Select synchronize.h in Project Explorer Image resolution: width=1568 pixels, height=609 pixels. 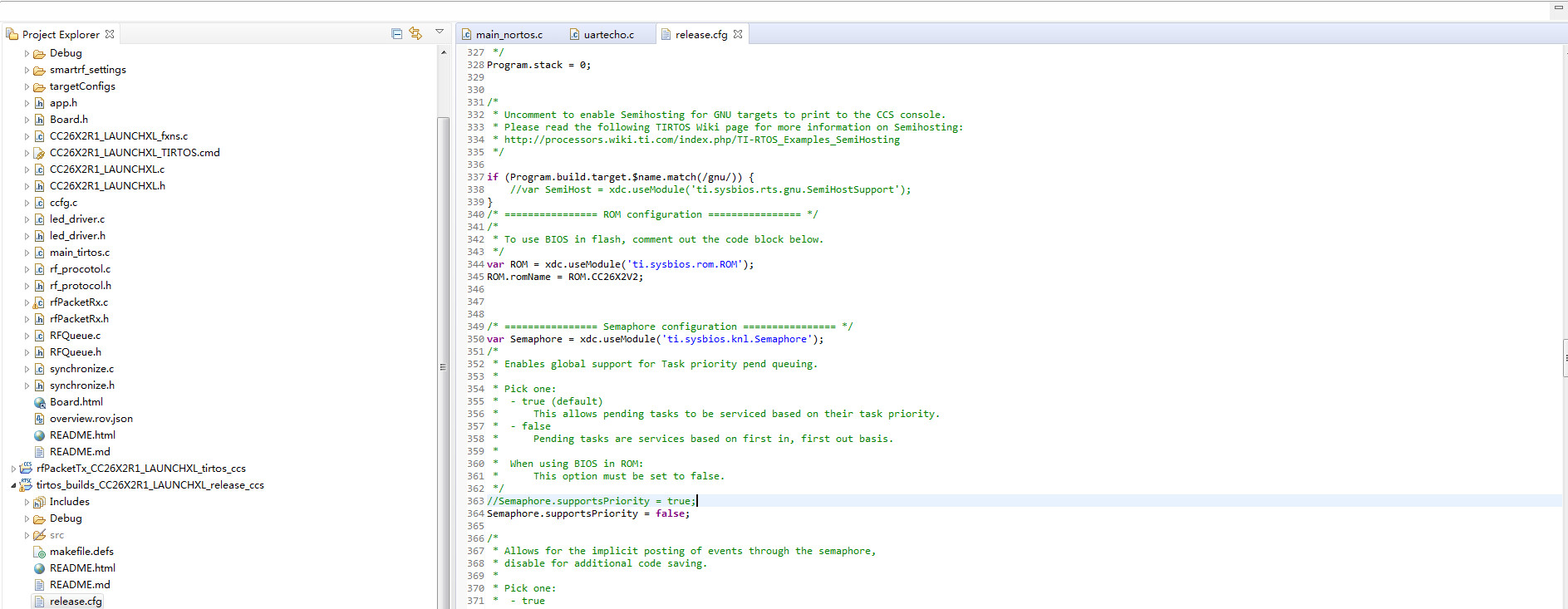(81, 386)
